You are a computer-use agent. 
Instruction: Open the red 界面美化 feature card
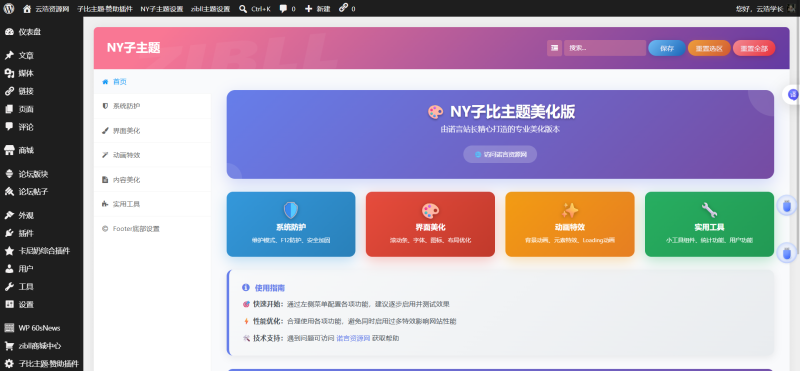pyautogui.click(x=430, y=224)
